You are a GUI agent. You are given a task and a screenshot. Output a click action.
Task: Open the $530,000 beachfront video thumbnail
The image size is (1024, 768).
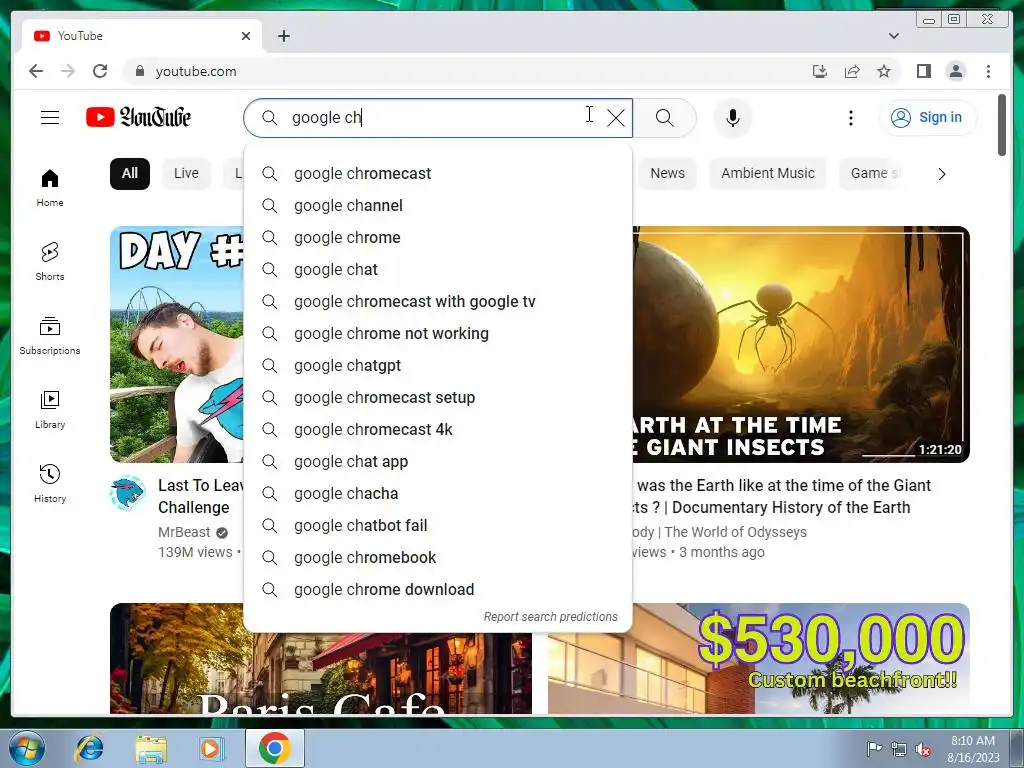[x=758, y=658]
